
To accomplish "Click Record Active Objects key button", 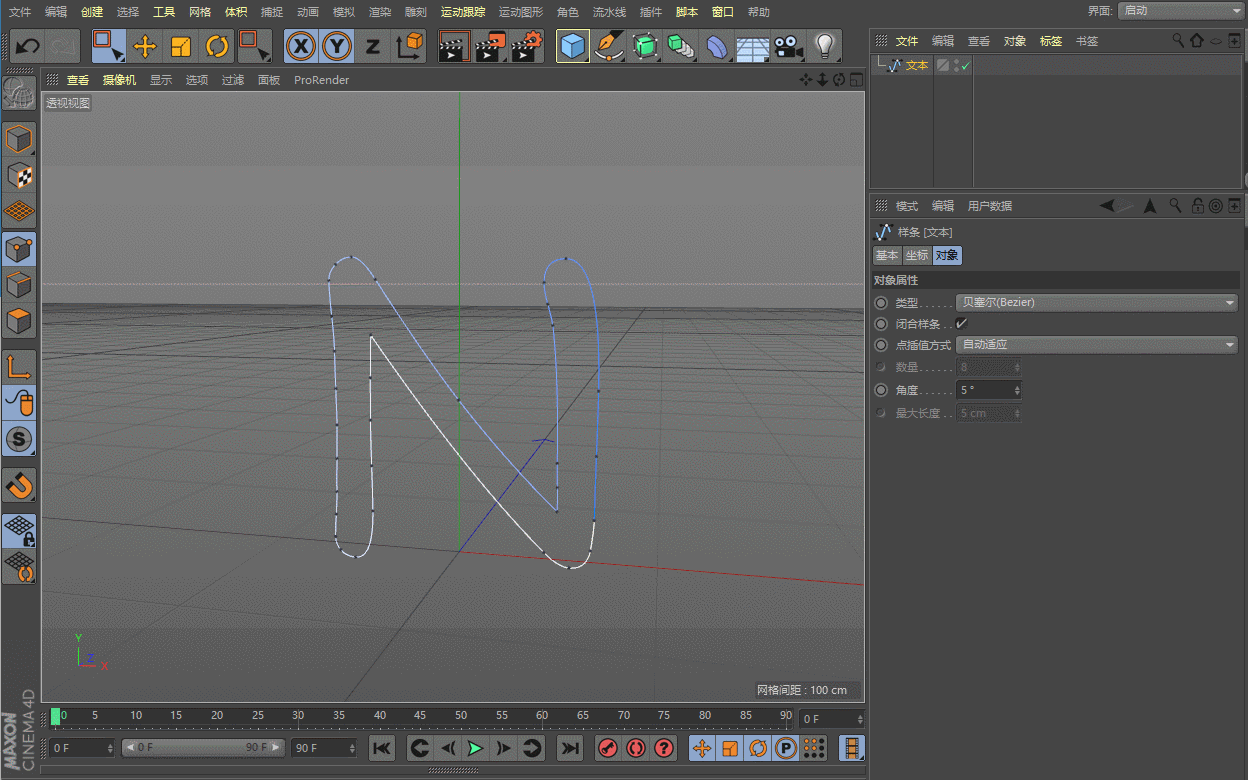I will pos(607,748).
